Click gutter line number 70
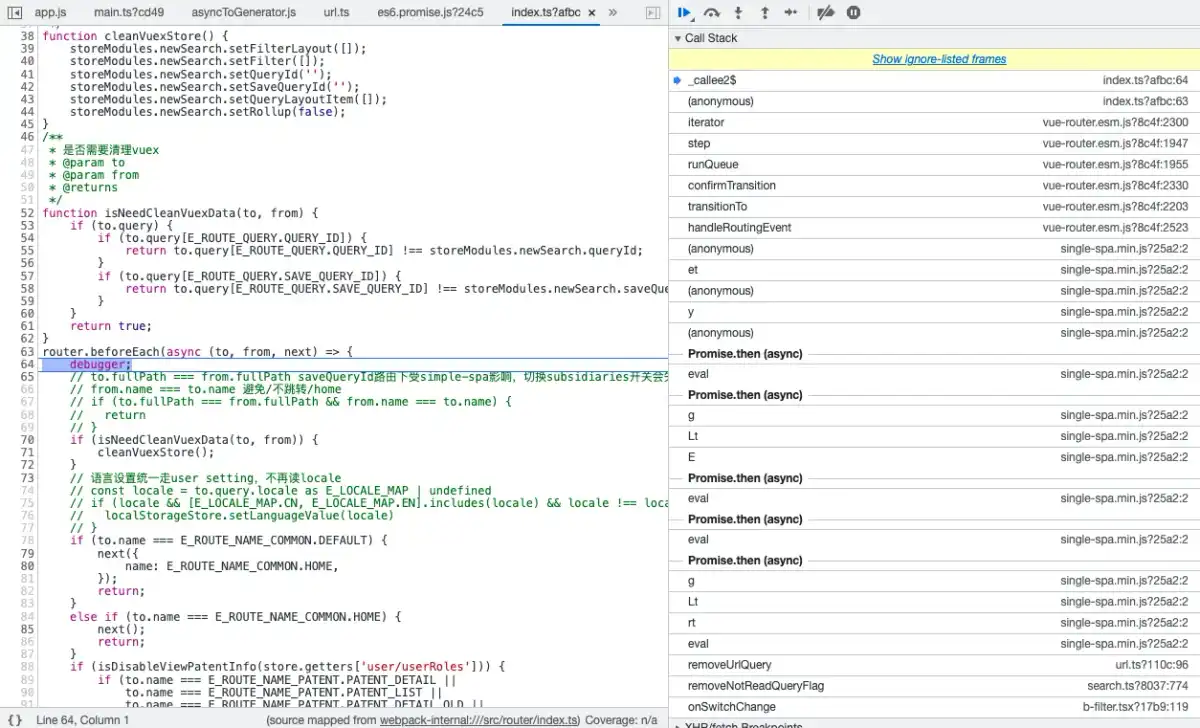 [27, 440]
